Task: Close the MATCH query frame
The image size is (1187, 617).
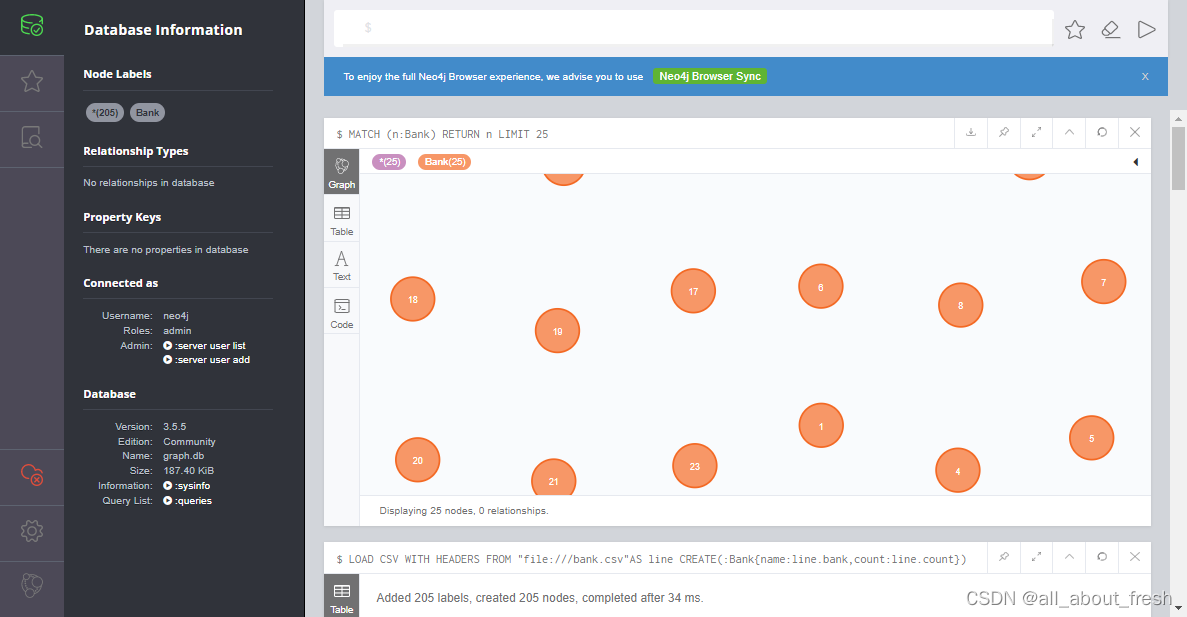Action: [1135, 132]
